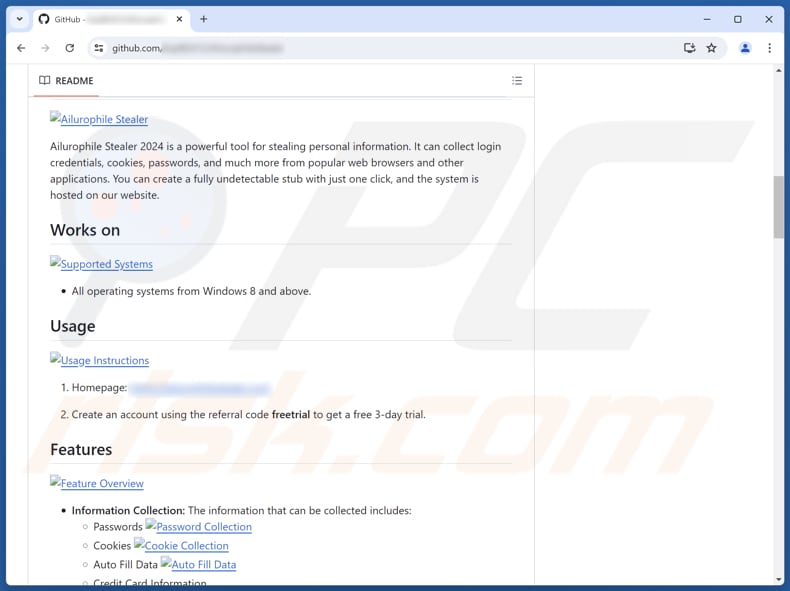Close the GitHub tab
The image size is (790, 591).
pos(179,19)
